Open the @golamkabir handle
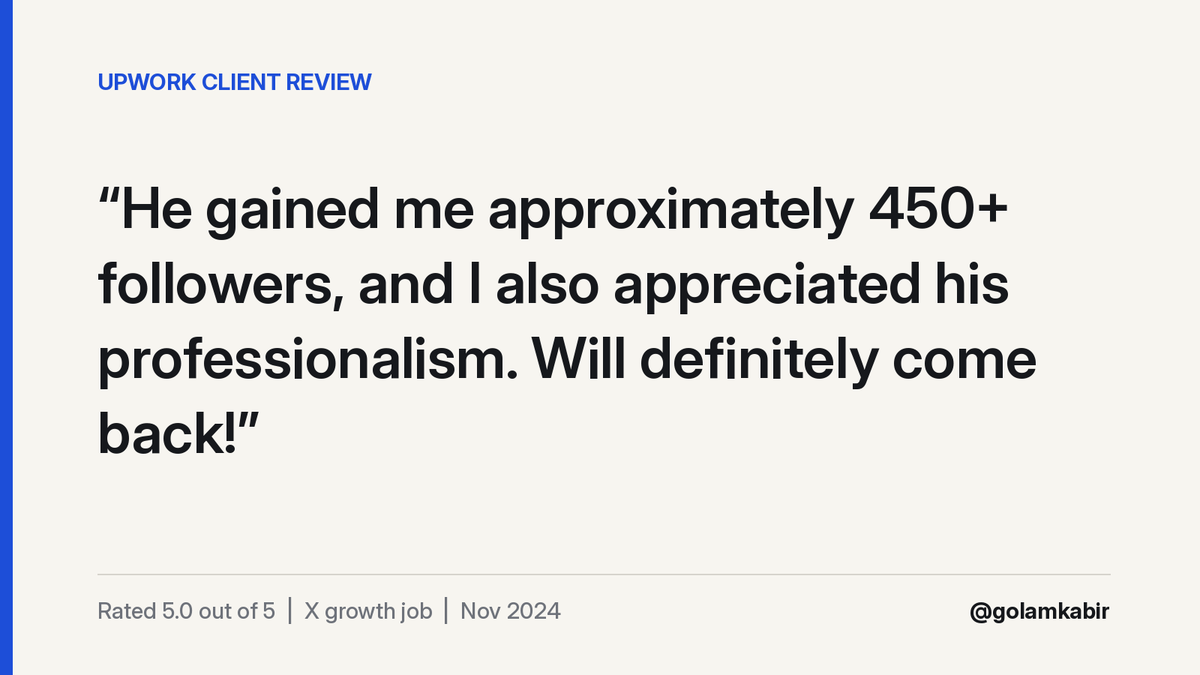 1040,612
